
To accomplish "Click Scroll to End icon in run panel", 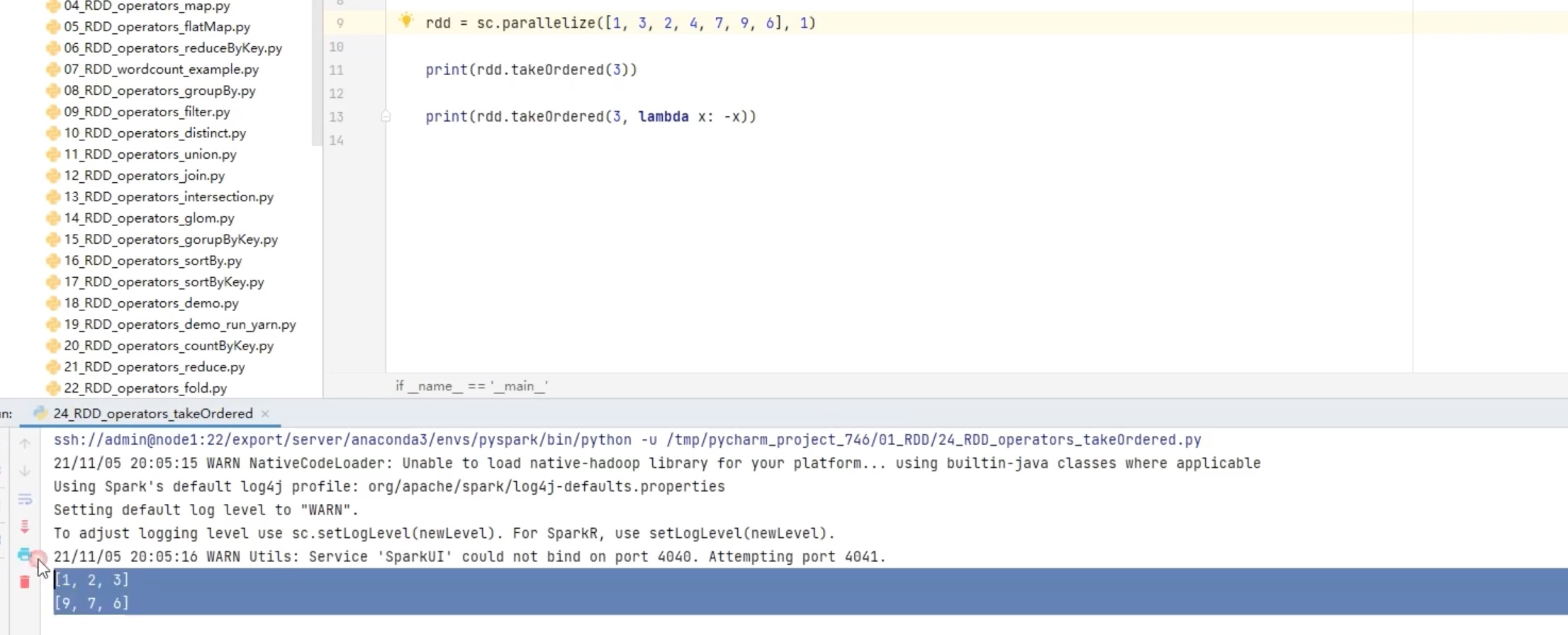I will coord(25,527).
